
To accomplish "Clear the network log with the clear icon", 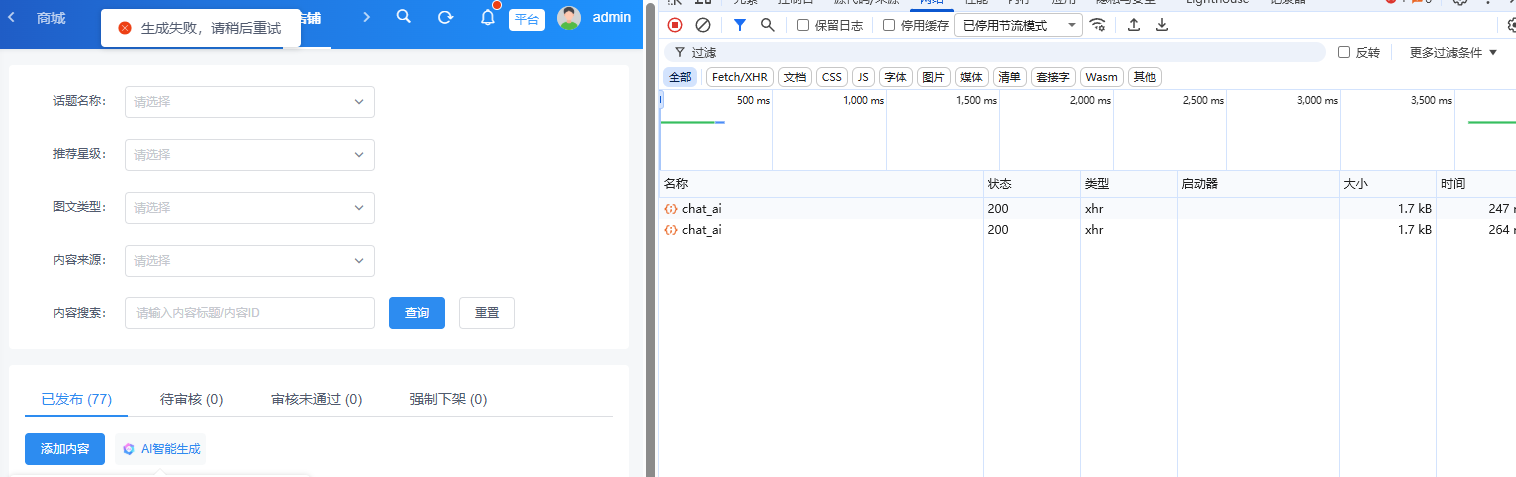I will coord(703,25).
